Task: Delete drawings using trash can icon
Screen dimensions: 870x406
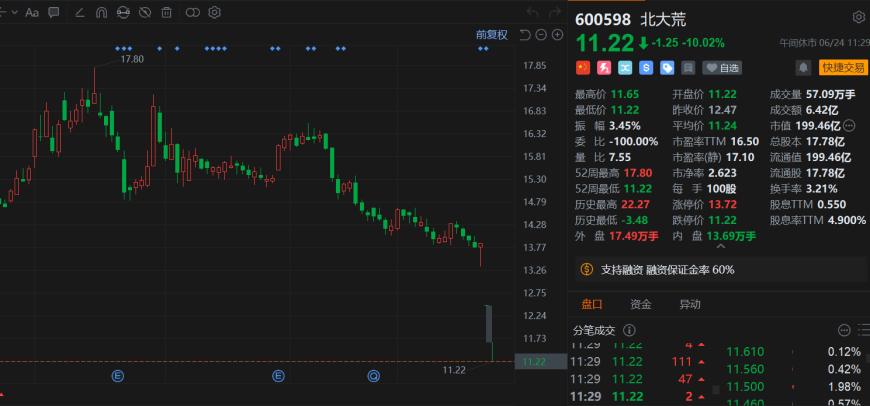Action: coord(166,12)
